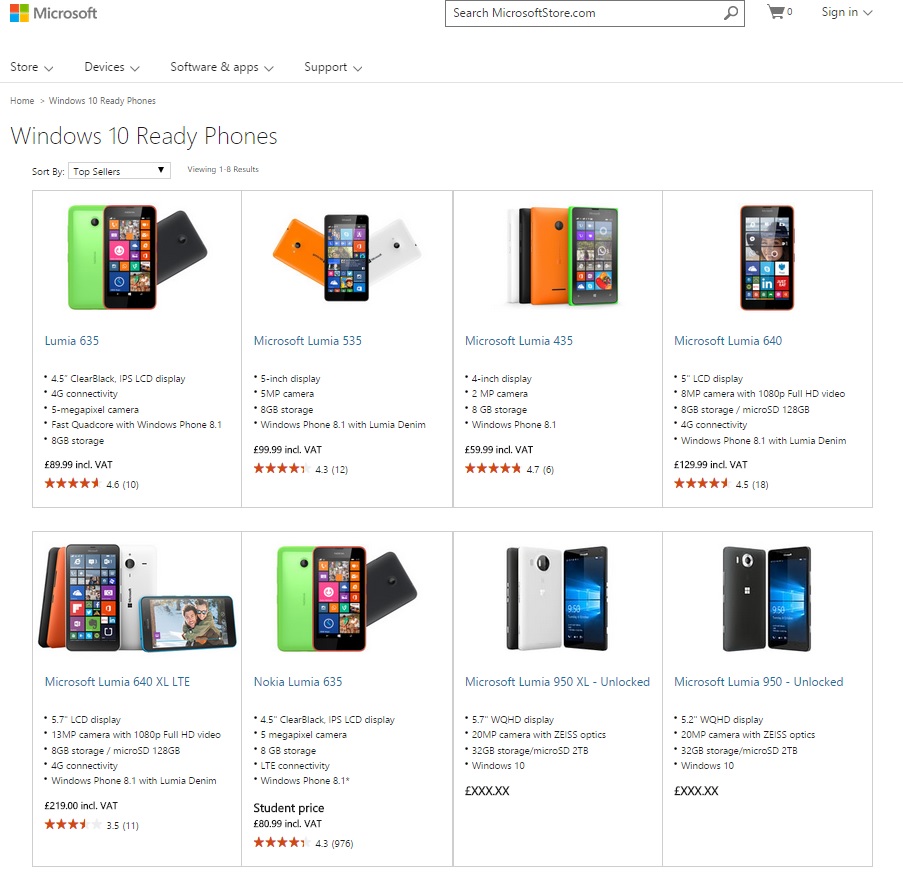Image resolution: width=903 pixels, height=881 pixels.
Task: Expand the Devices menu
Action: pyautogui.click(x=112, y=67)
